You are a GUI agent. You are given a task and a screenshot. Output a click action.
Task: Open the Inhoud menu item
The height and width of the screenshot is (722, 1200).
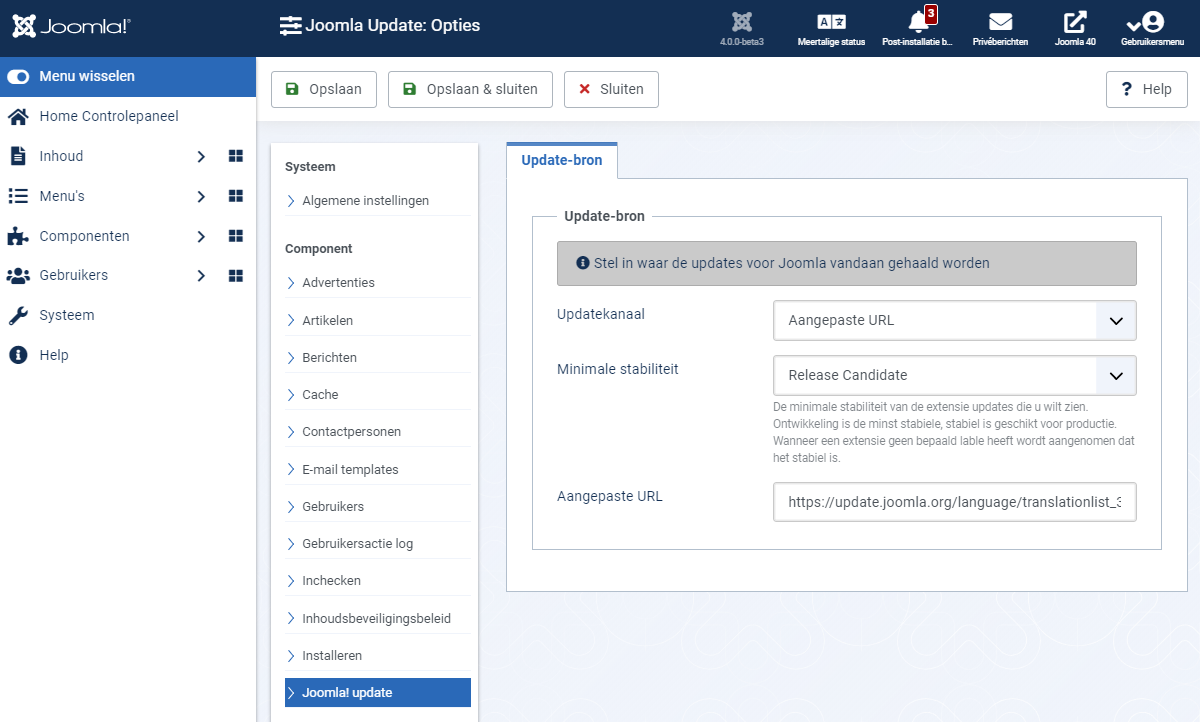tap(61, 156)
